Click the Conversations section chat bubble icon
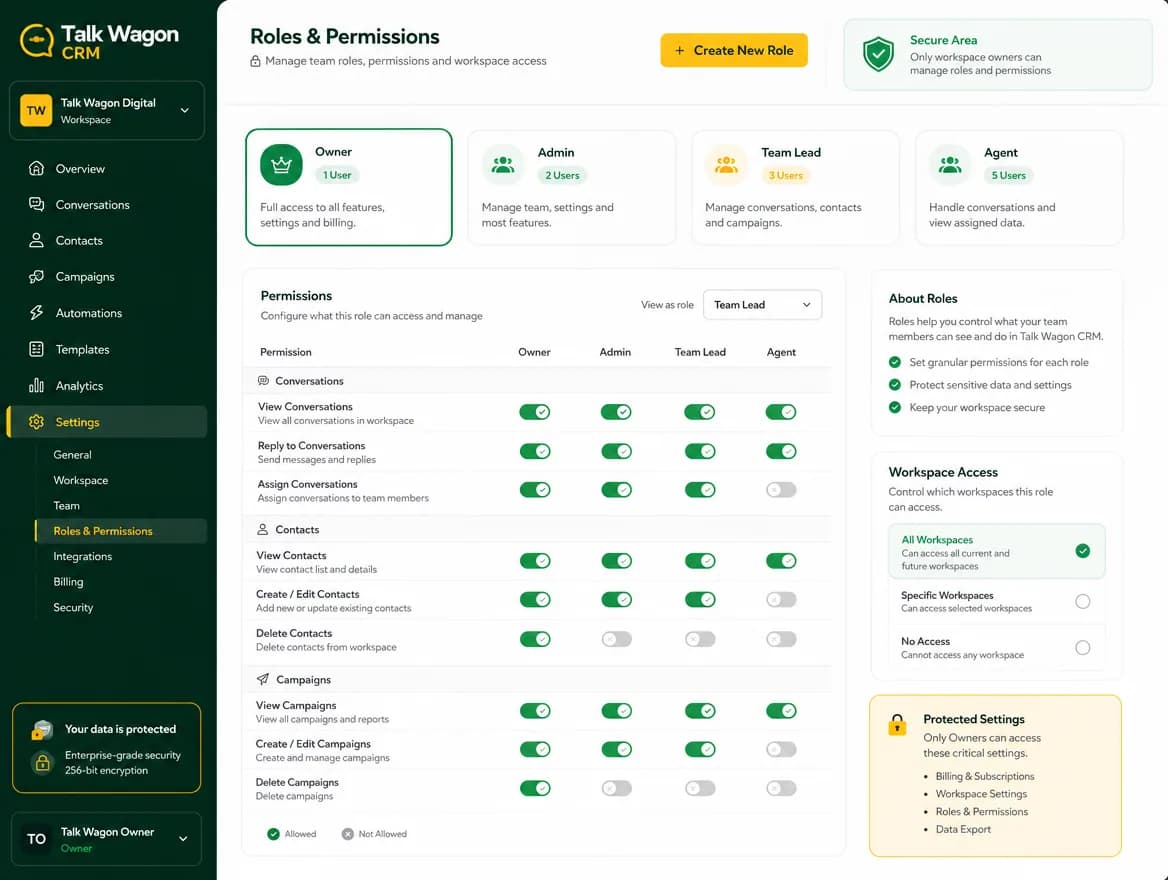This screenshot has width=1168, height=880. click(x=263, y=381)
